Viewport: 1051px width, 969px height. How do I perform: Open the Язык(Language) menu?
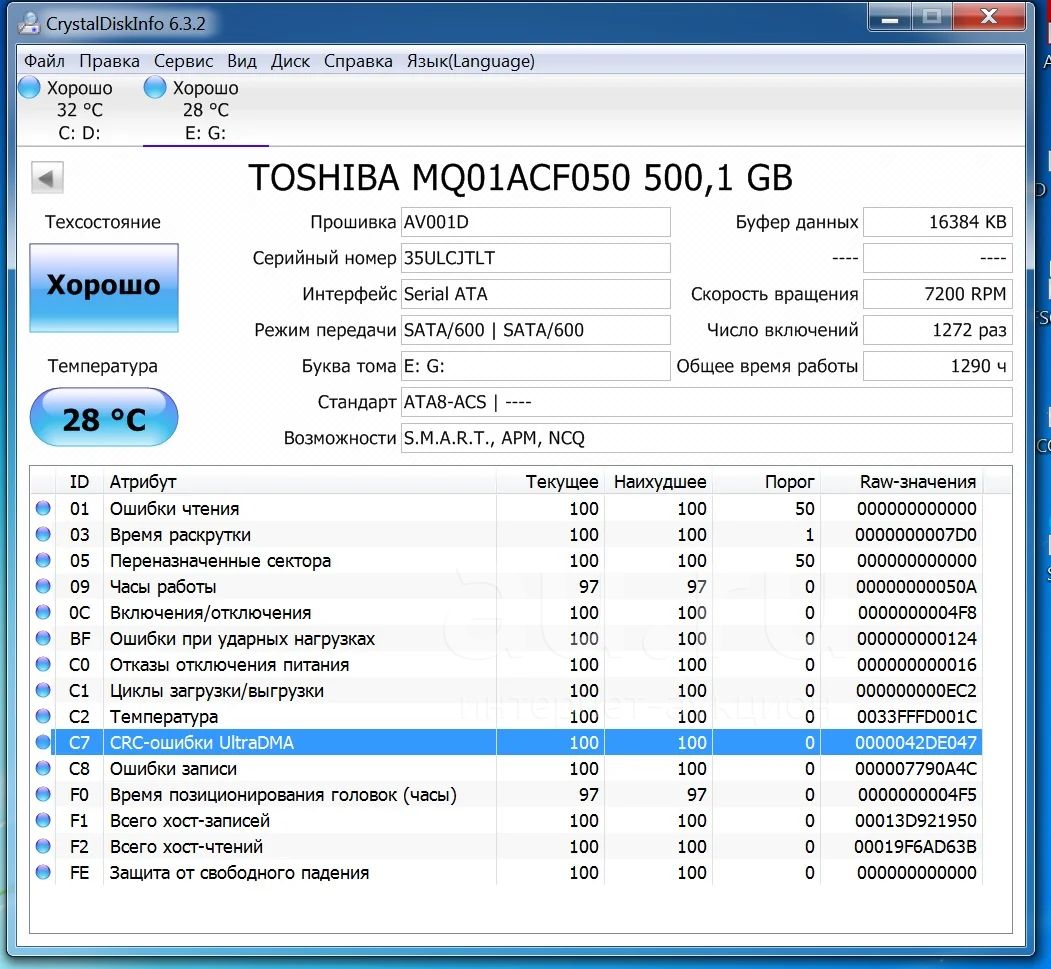point(471,61)
